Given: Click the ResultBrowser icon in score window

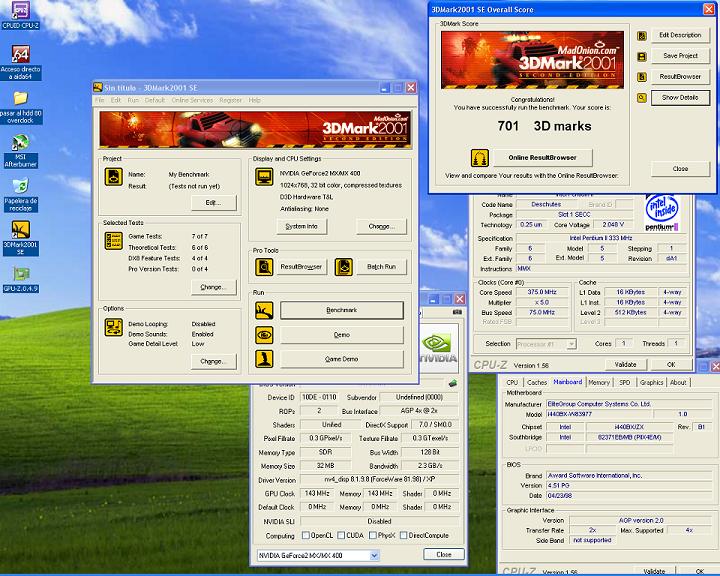Looking at the screenshot, I should pos(642,77).
